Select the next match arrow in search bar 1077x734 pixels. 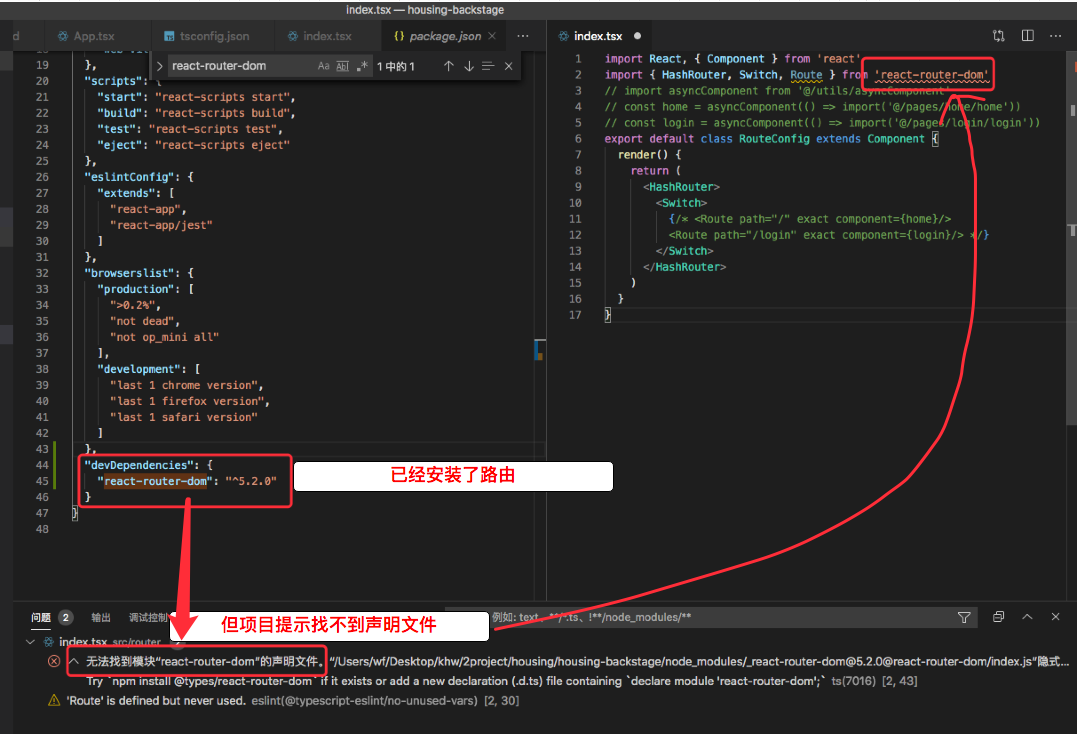click(469, 68)
